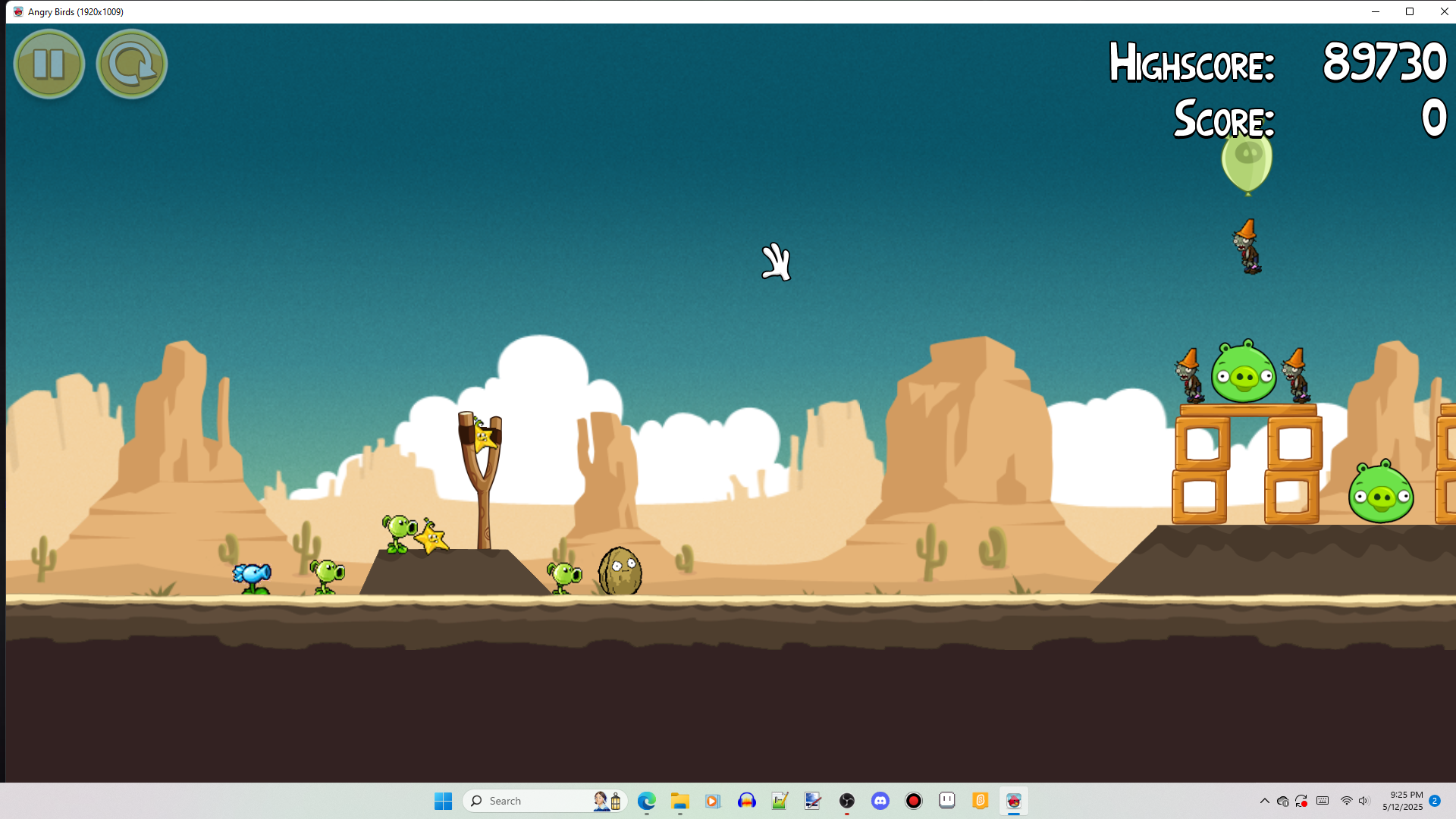Click the blue snow pea plant
The width and height of the screenshot is (1456, 819).
click(252, 578)
